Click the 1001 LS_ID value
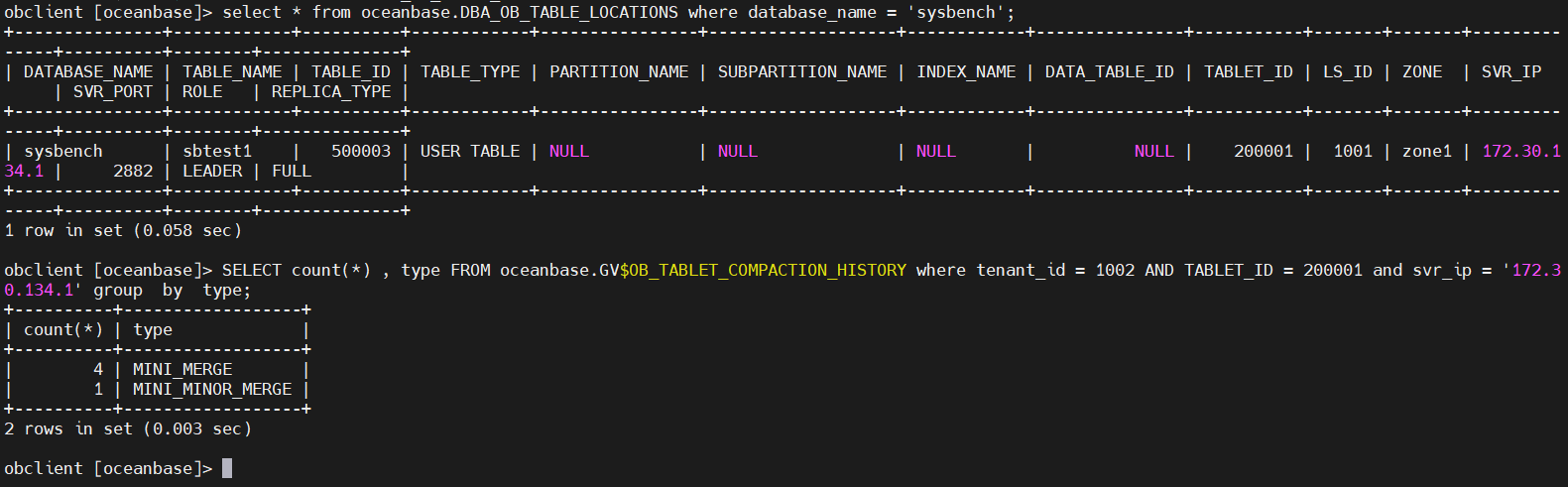1568x487 pixels. (1353, 151)
